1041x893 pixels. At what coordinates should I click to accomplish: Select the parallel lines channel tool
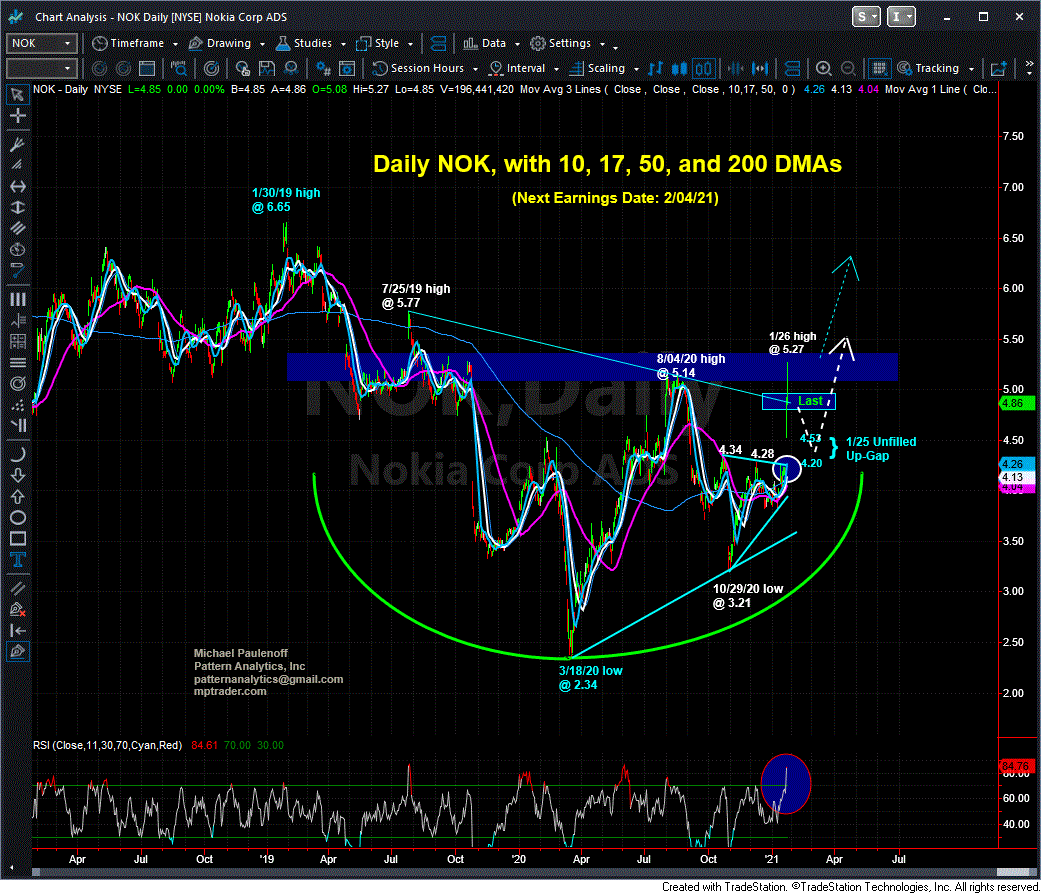point(17,228)
